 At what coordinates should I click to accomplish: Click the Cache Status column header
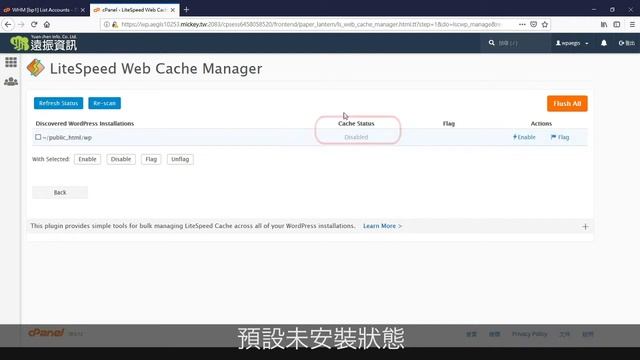pyautogui.click(x=356, y=123)
